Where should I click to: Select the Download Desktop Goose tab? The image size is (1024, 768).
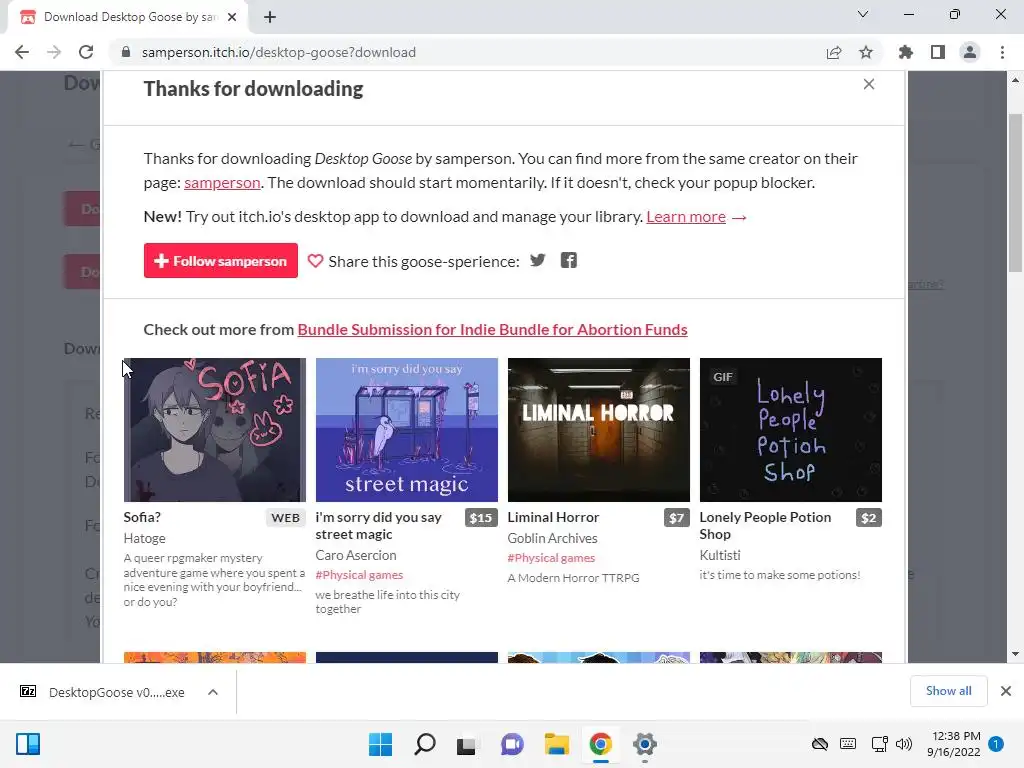[x=129, y=17]
